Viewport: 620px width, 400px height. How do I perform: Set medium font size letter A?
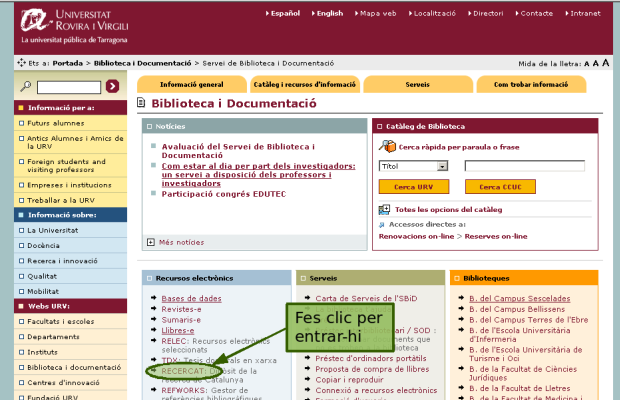(595, 63)
